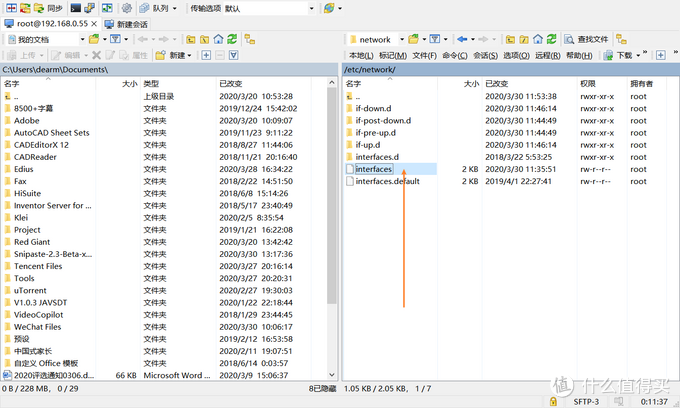Go to root directory in remote panel
This screenshot has height=408, width=680.
point(524,39)
